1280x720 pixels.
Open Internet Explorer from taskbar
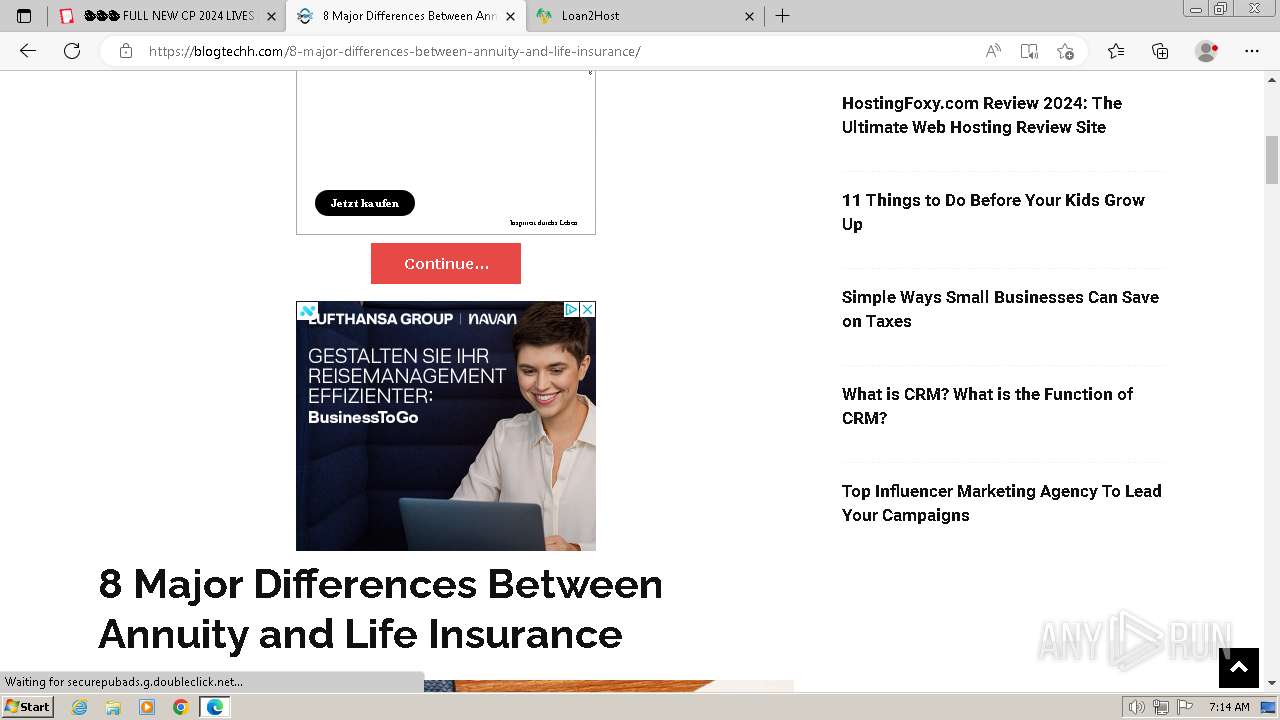[x=80, y=707]
